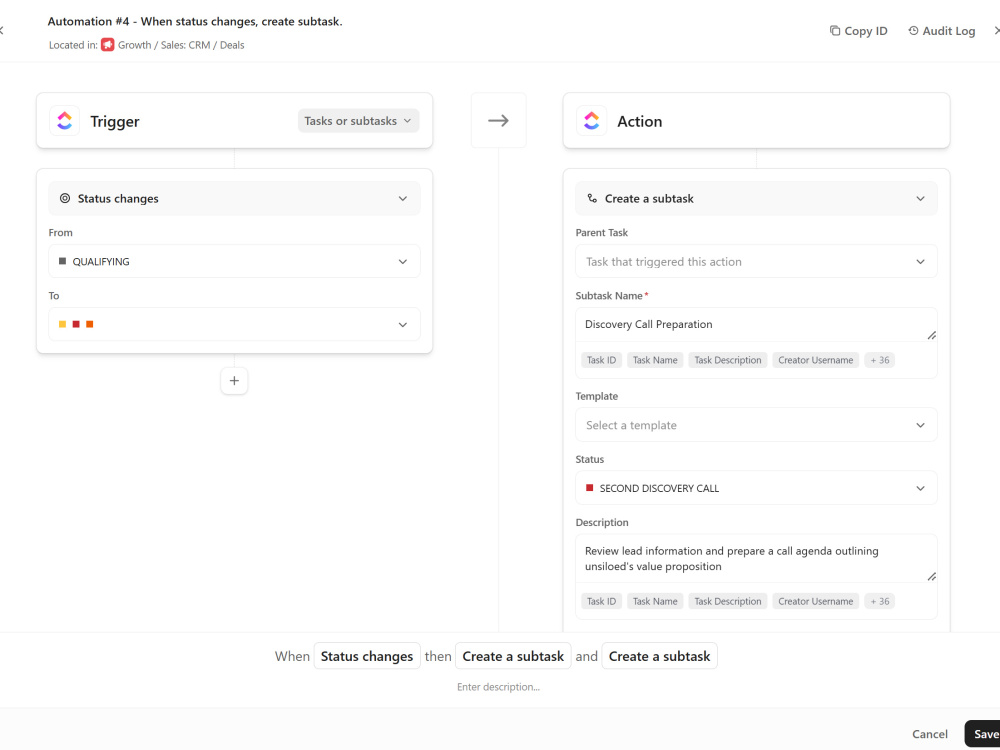Click the Automation #4 title text
This screenshot has height=750, width=1000.
[x=195, y=21]
